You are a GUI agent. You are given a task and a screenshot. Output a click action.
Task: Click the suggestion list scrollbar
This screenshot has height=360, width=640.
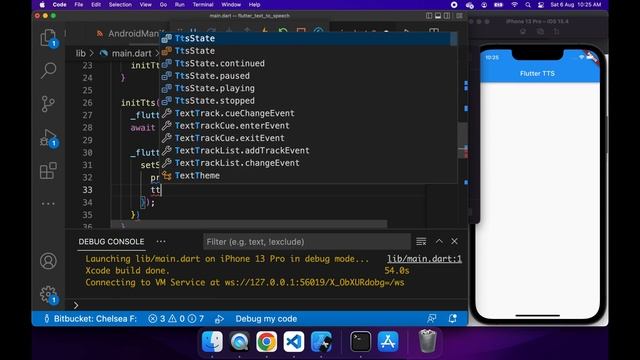pyautogui.click(x=453, y=39)
